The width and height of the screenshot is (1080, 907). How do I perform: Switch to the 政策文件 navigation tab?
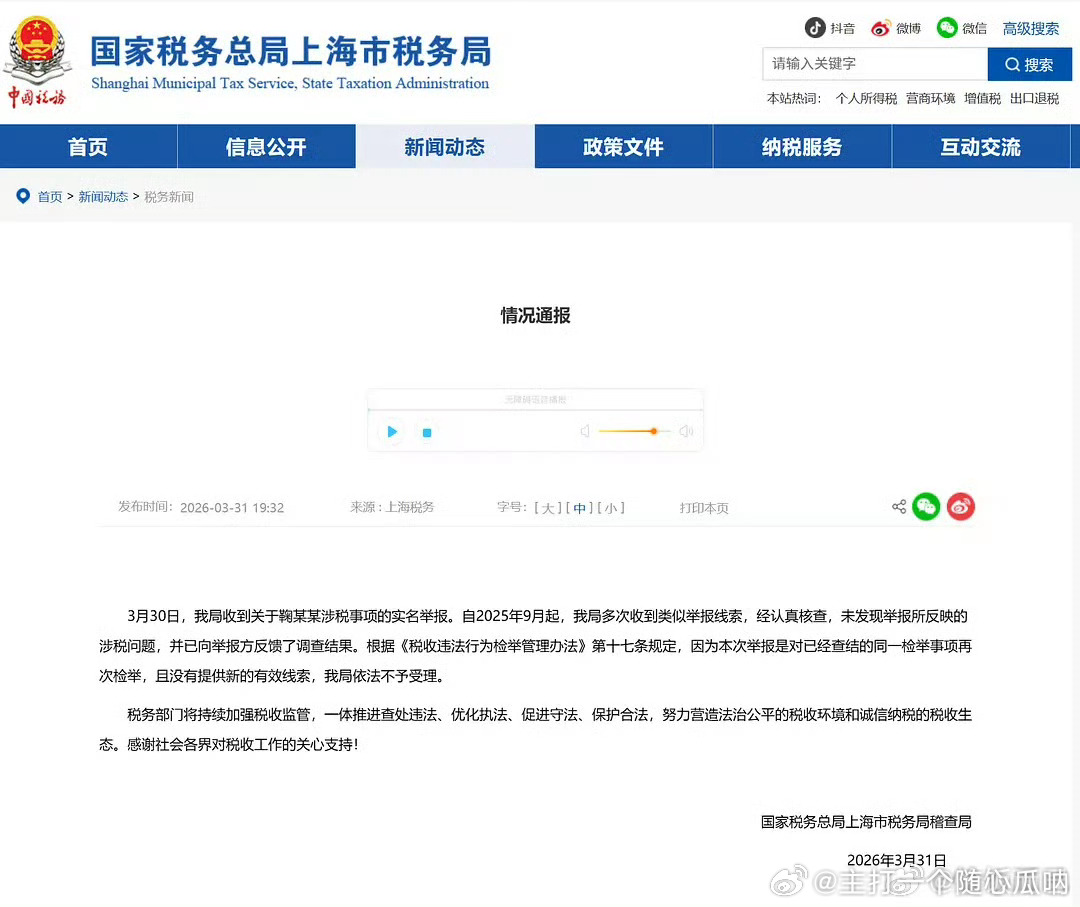[622, 146]
